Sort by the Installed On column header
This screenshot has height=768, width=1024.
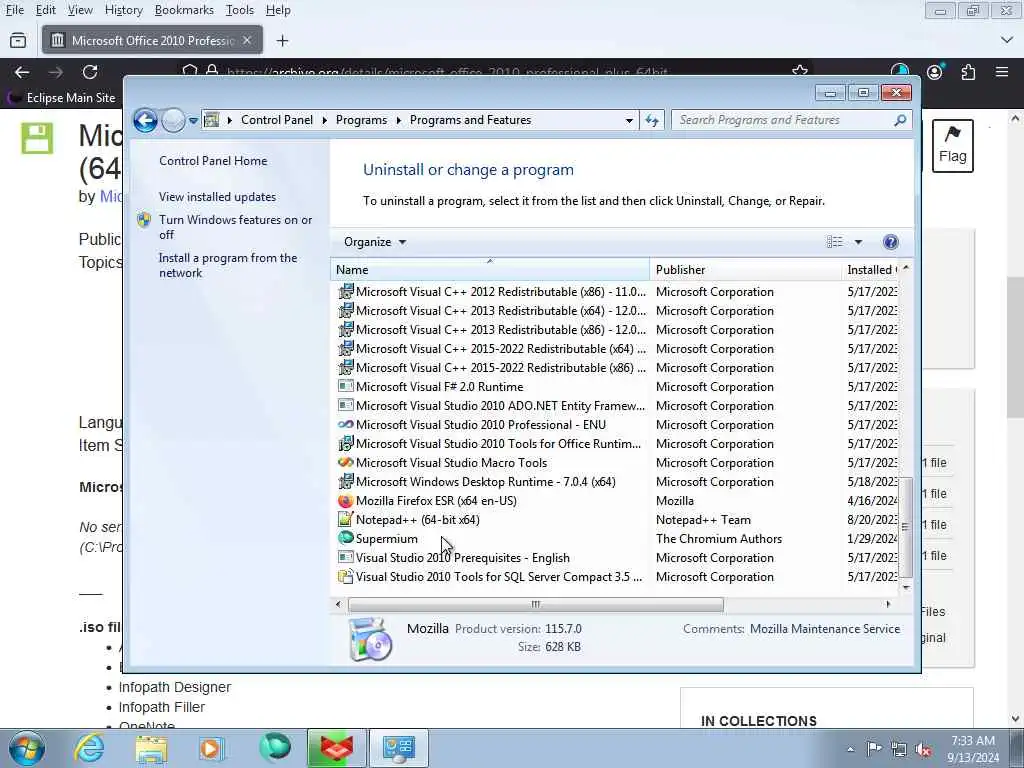coord(871,270)
